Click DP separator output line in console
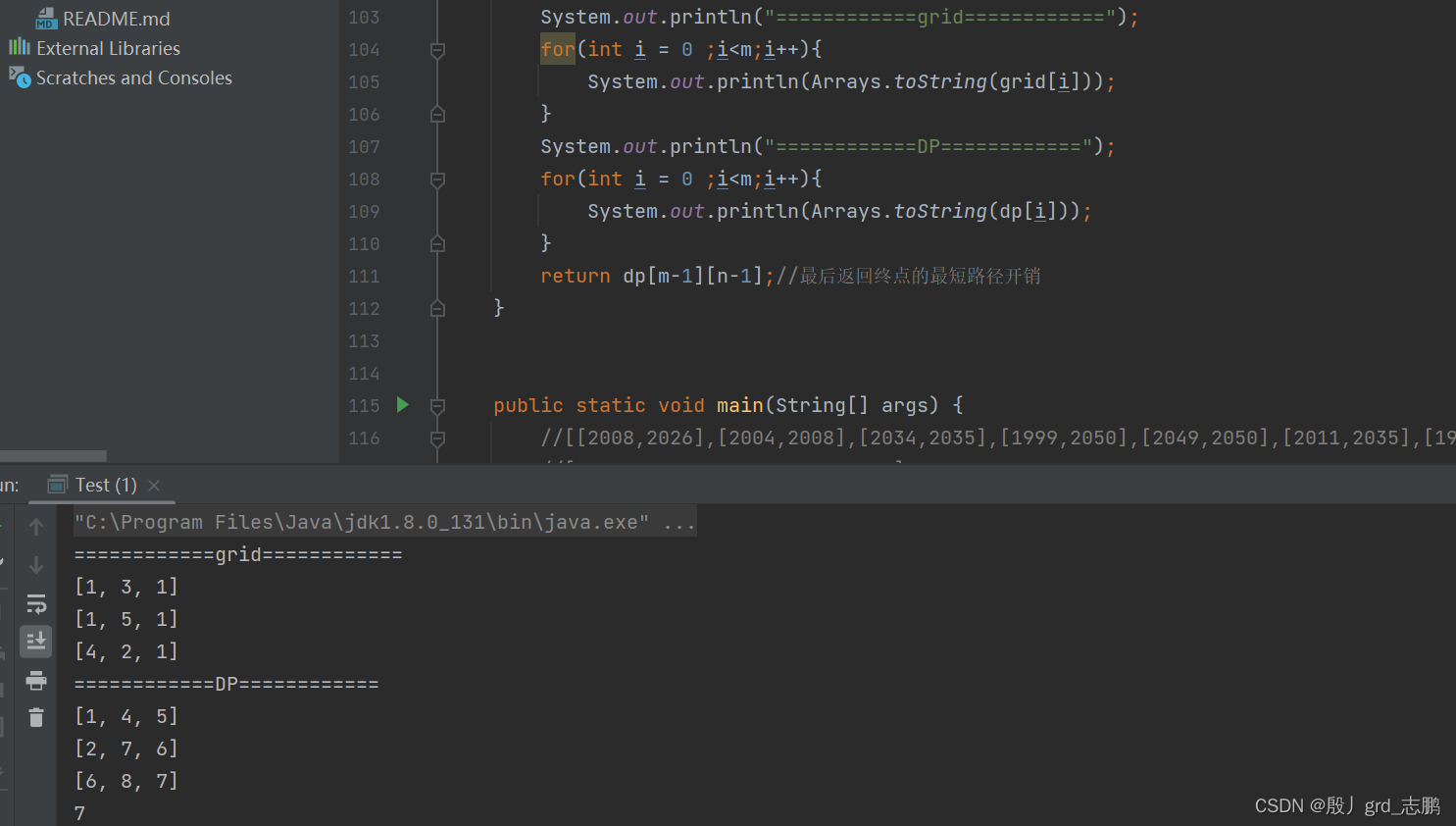The height and width of the screenshot is (826, 1456). point(226,685)
